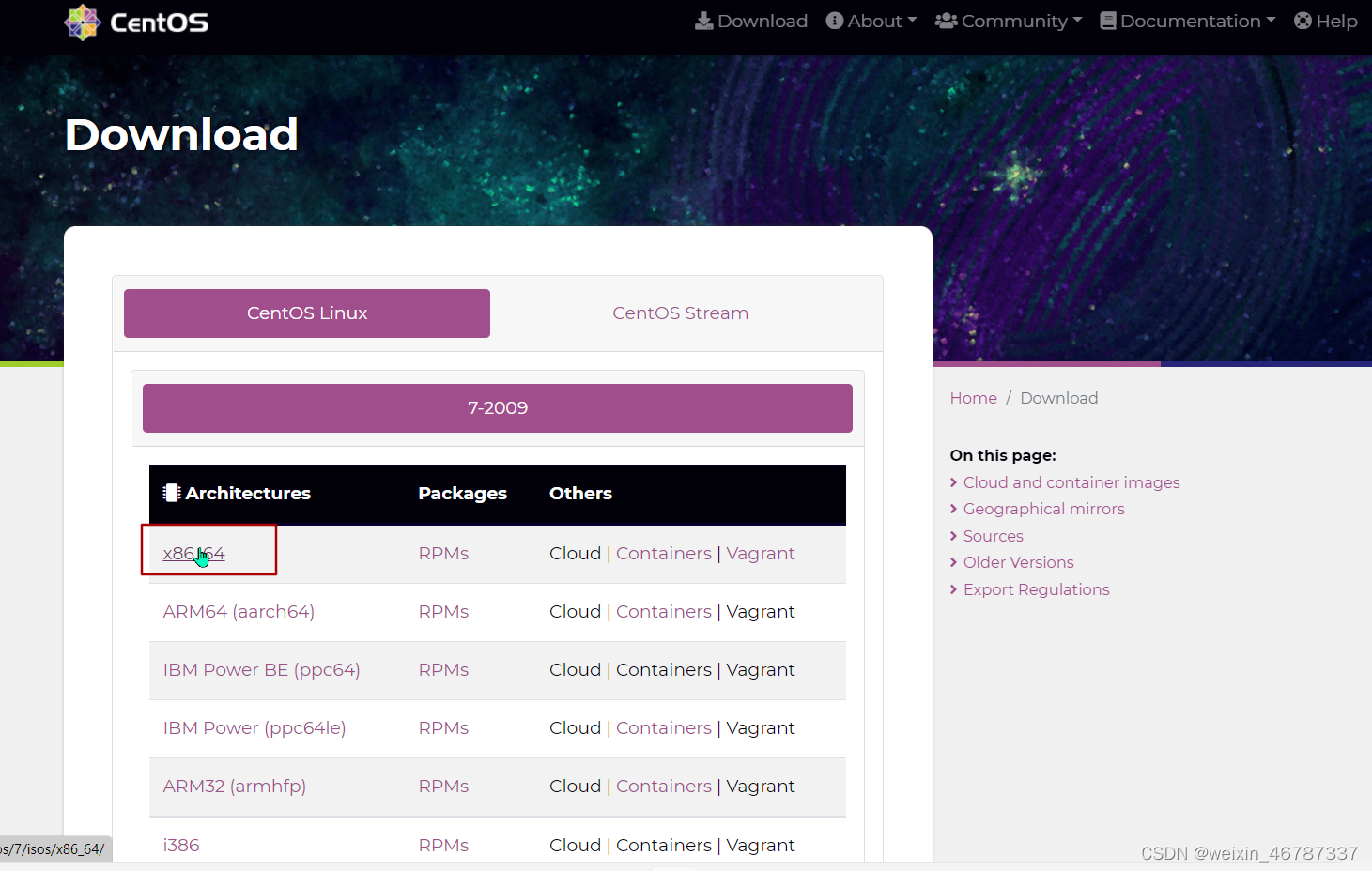Open the IBM Power (ppc64le) link
The height and width of the screenshot is (871, 1372).
click(254, 728)
